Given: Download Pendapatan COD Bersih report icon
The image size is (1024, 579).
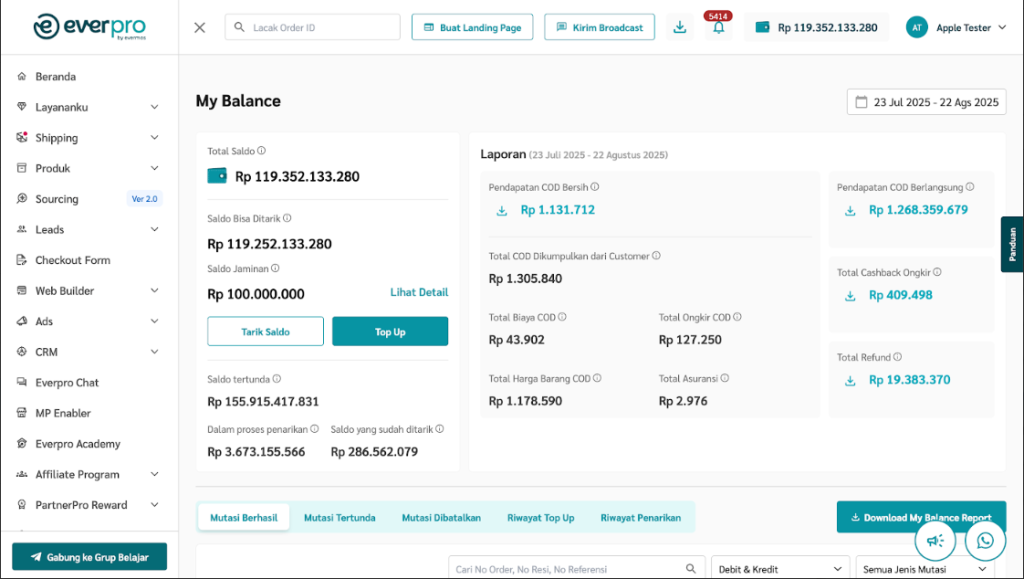Looking at the screenshot, I should tap(502, 210).
